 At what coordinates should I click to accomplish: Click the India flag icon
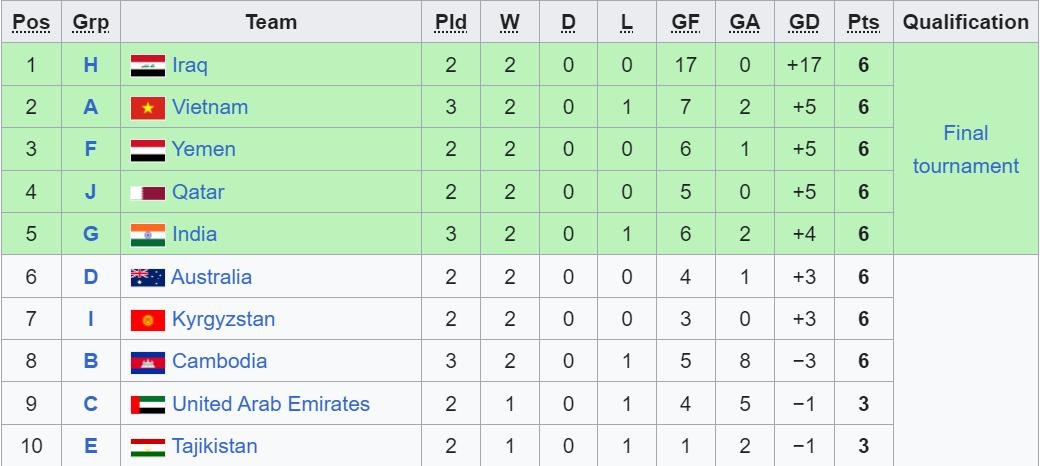click(147, 235)
